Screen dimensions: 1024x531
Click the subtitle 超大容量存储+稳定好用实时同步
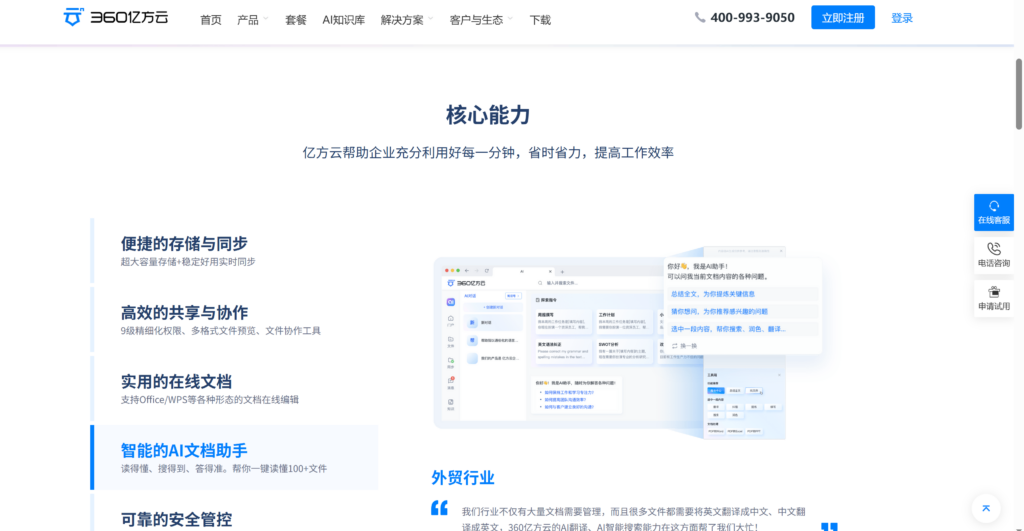coord(188,262)
